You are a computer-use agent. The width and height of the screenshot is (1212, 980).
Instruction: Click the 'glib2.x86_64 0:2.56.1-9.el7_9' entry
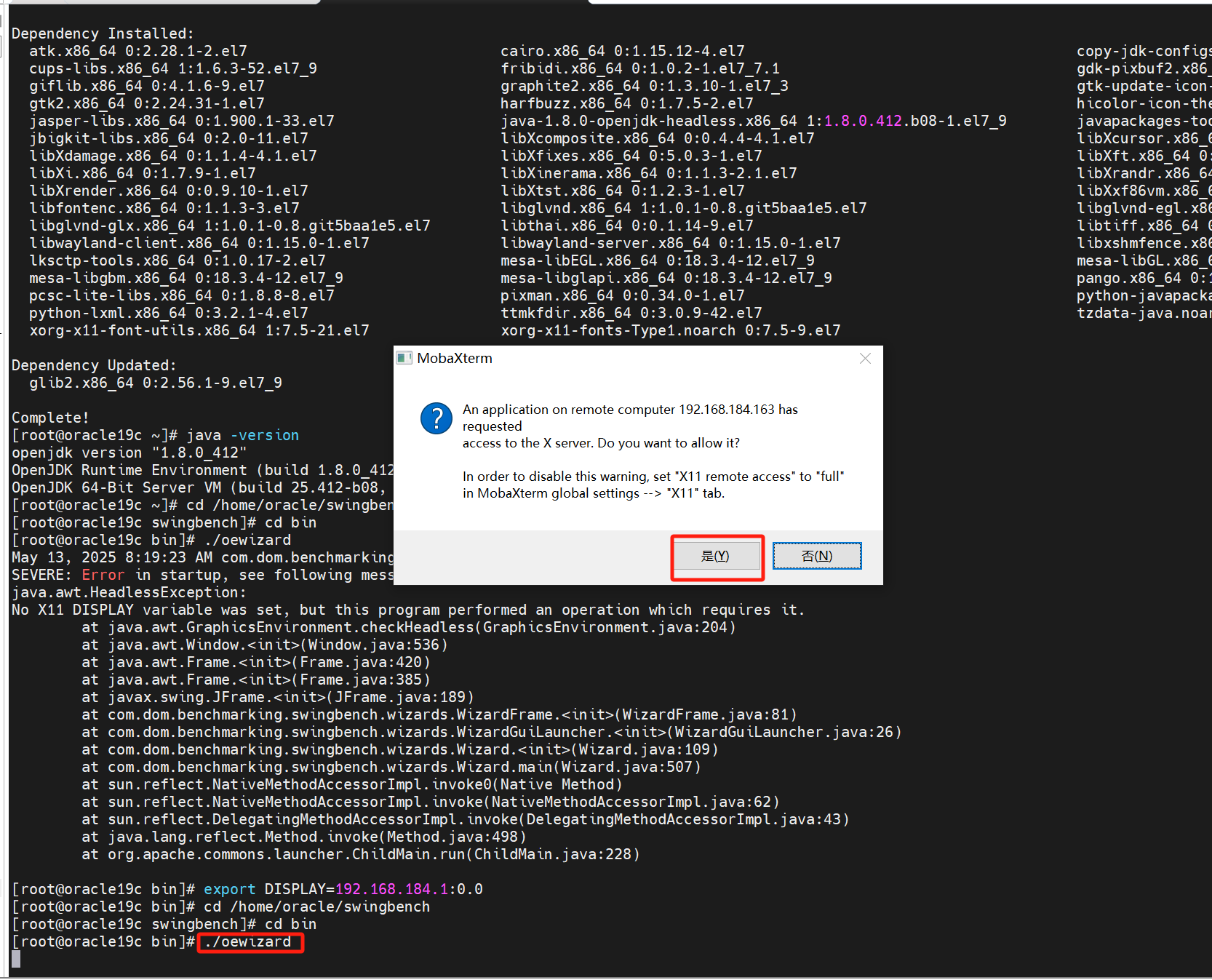point(155,383)
